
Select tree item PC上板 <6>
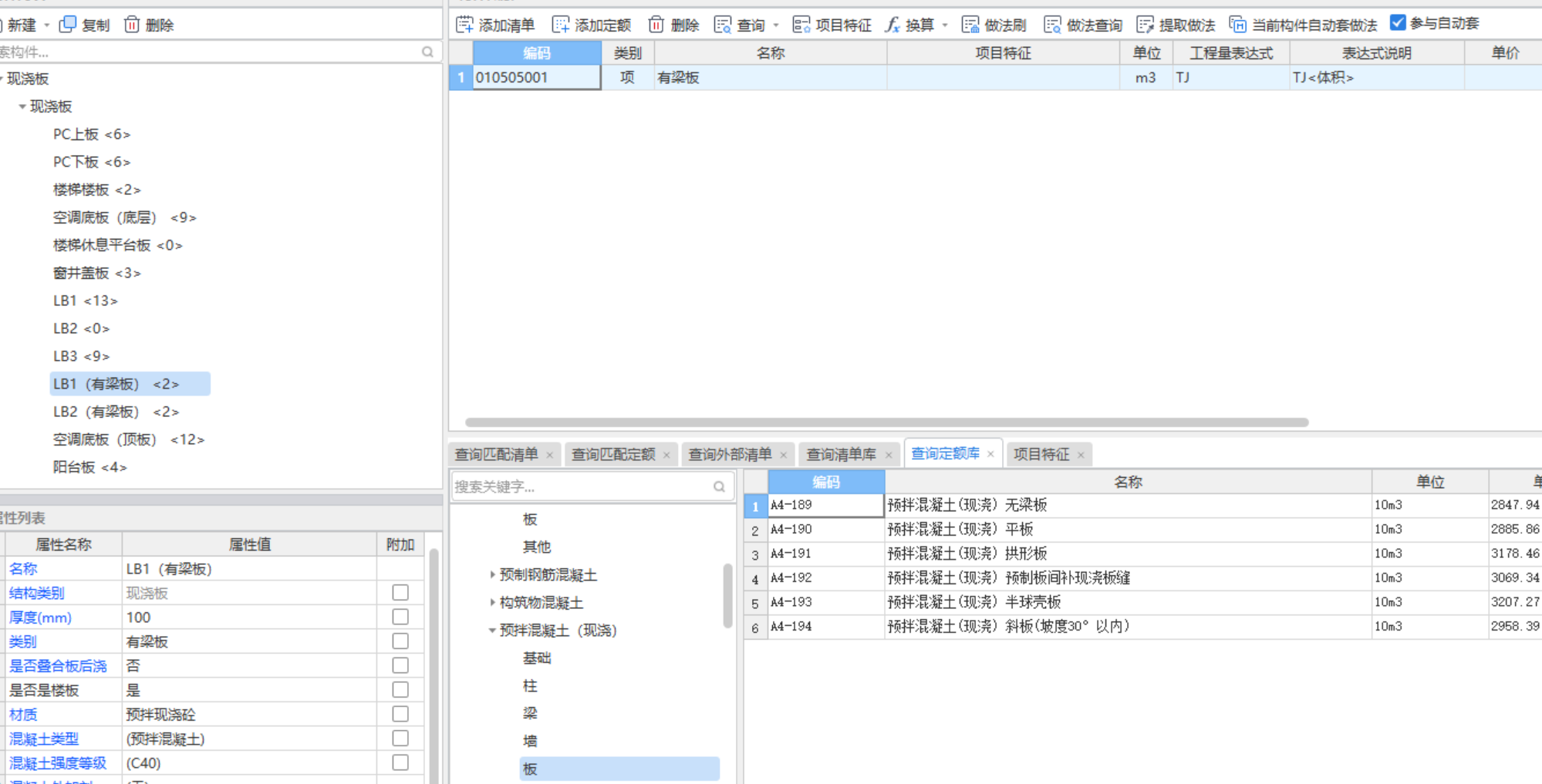[x=92, y=134]
